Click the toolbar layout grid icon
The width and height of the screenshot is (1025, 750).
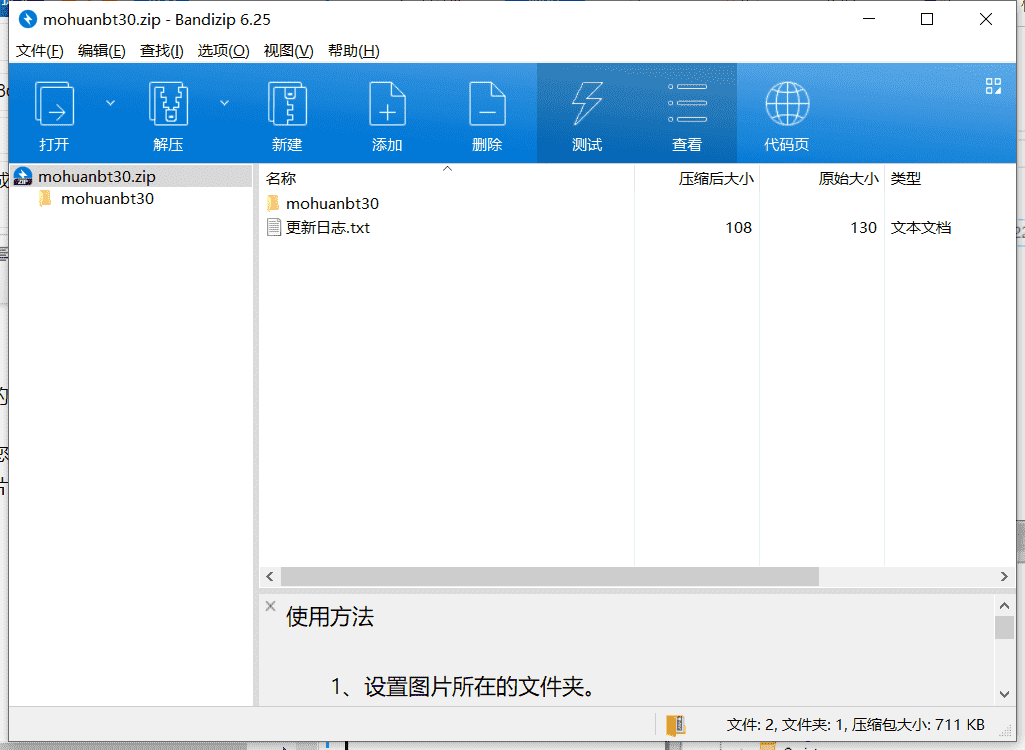point(993,86)
